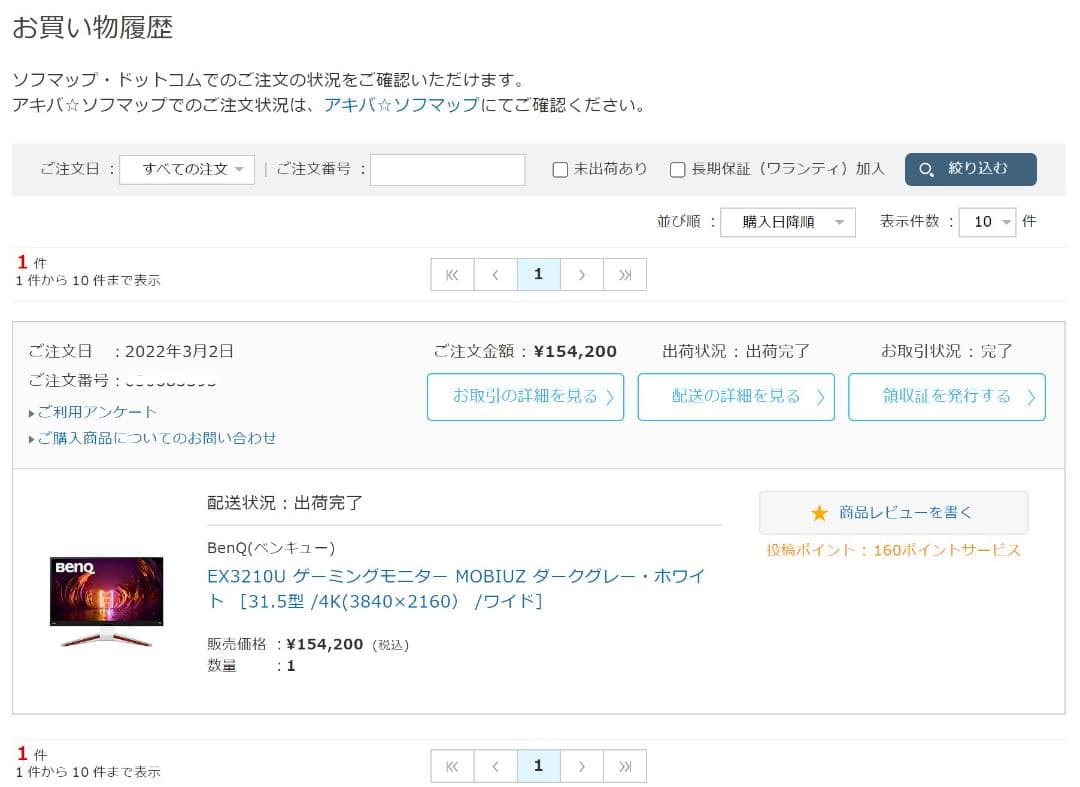This screenshot has width=1080, height=787.
Task: Click the ご注文番号 text input field
Action: (x=447, y=170)
